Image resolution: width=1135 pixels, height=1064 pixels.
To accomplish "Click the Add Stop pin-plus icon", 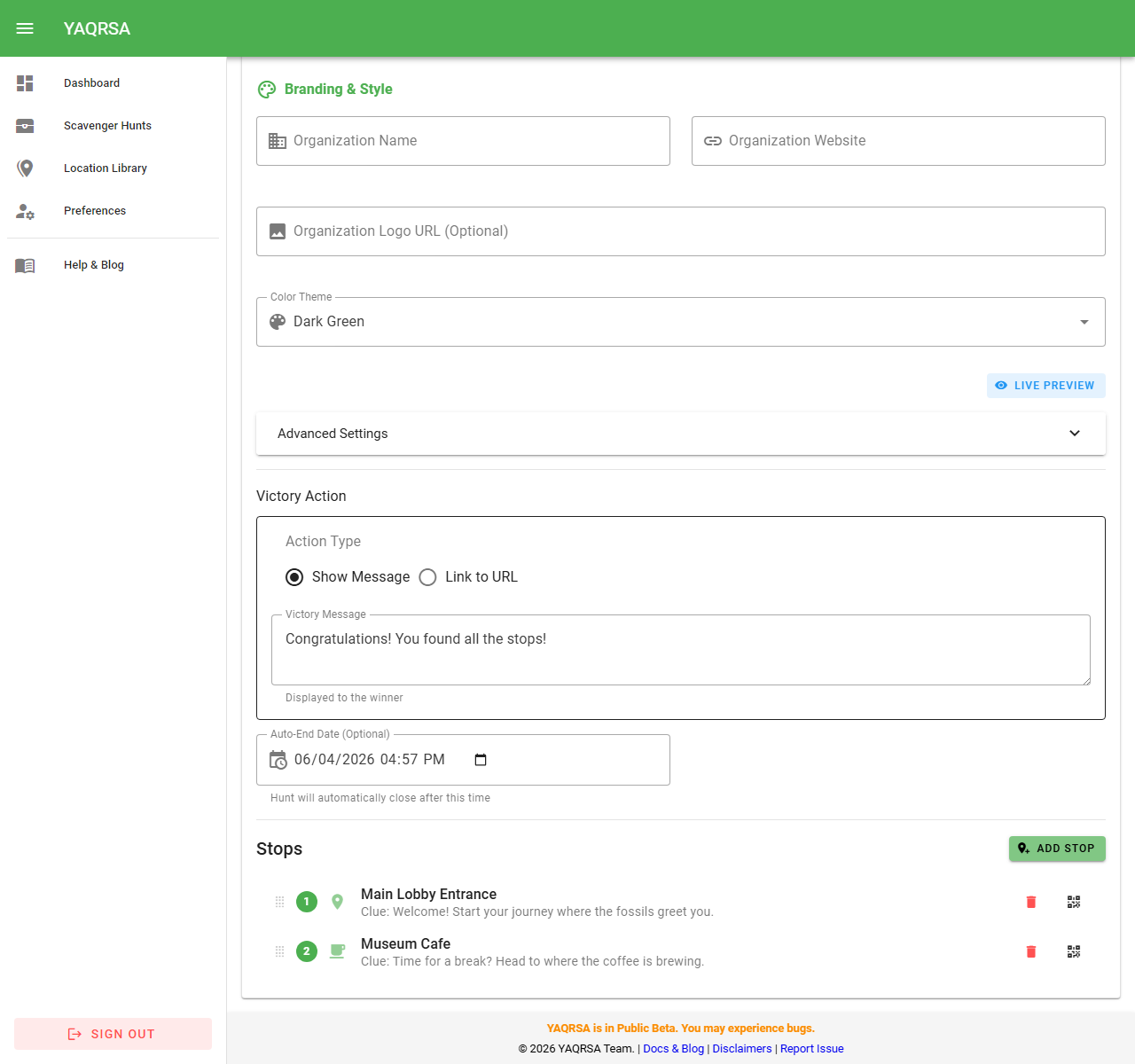I will [1023, 849].
